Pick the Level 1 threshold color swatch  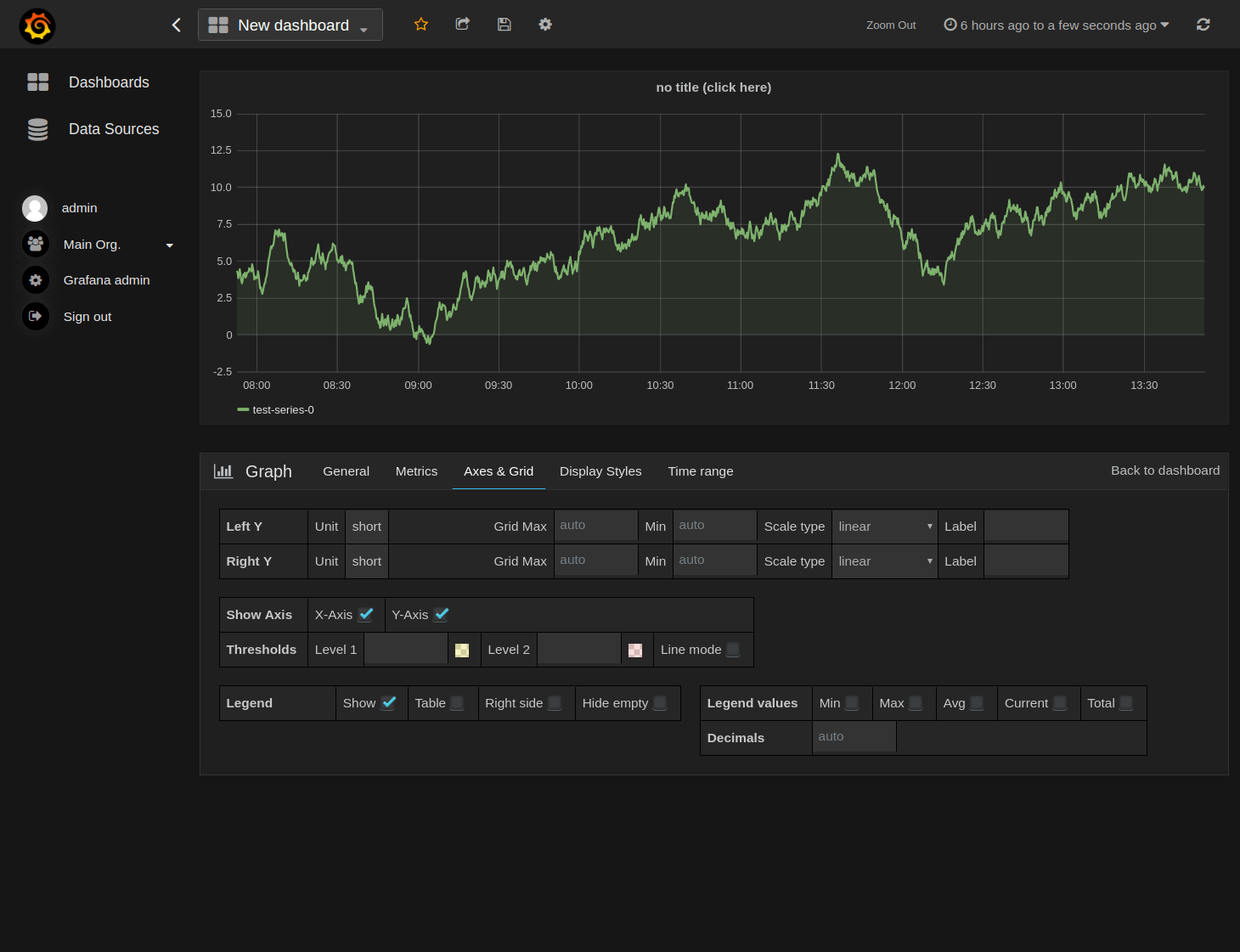pos(462,649)
